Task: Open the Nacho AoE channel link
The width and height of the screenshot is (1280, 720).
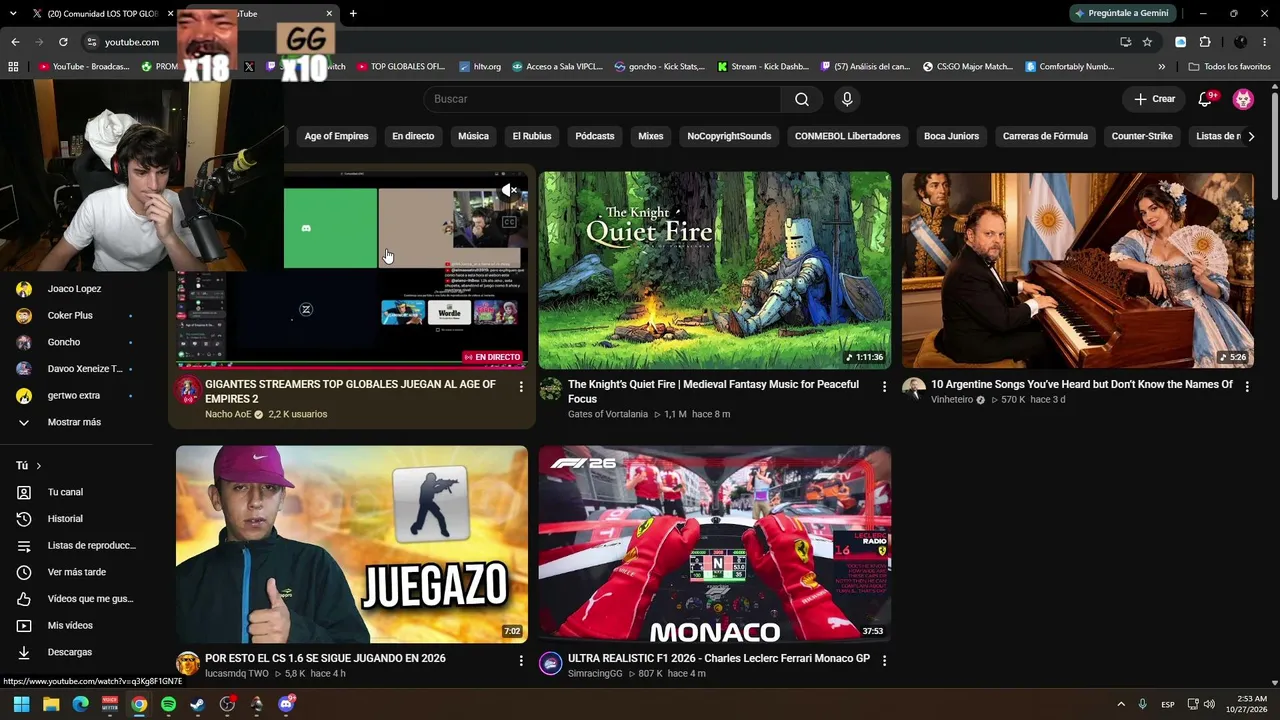Action: 228,414
